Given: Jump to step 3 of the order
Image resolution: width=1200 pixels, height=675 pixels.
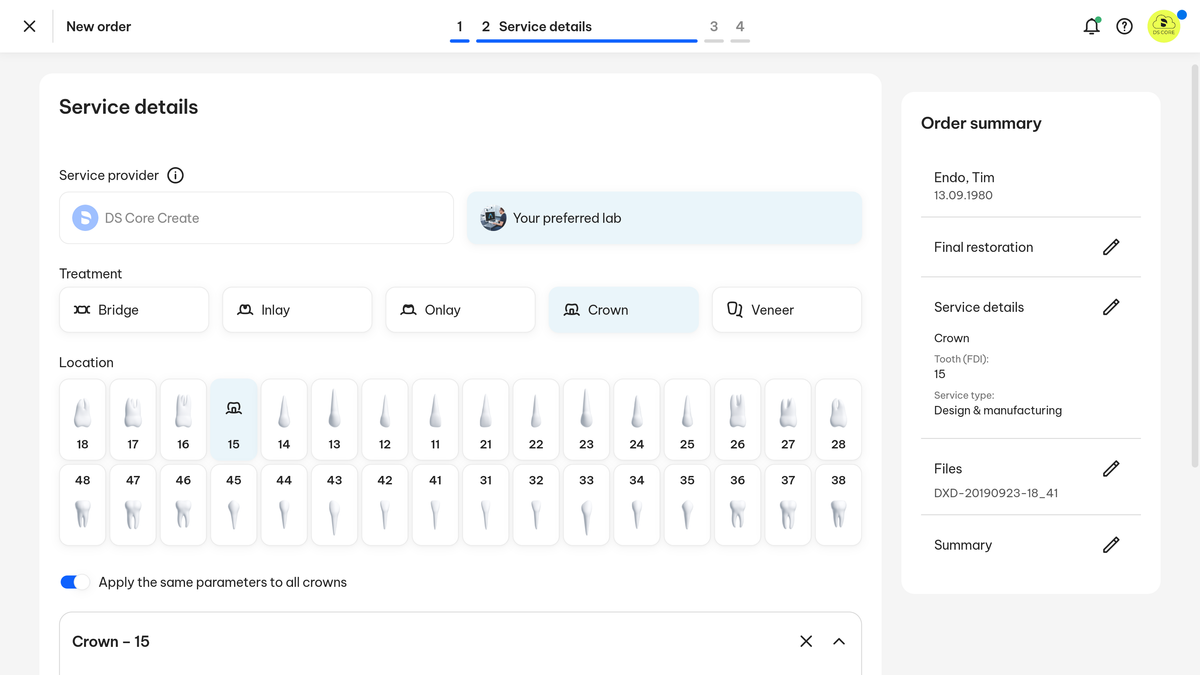Looking at the screenshot, I should point(713,27).
